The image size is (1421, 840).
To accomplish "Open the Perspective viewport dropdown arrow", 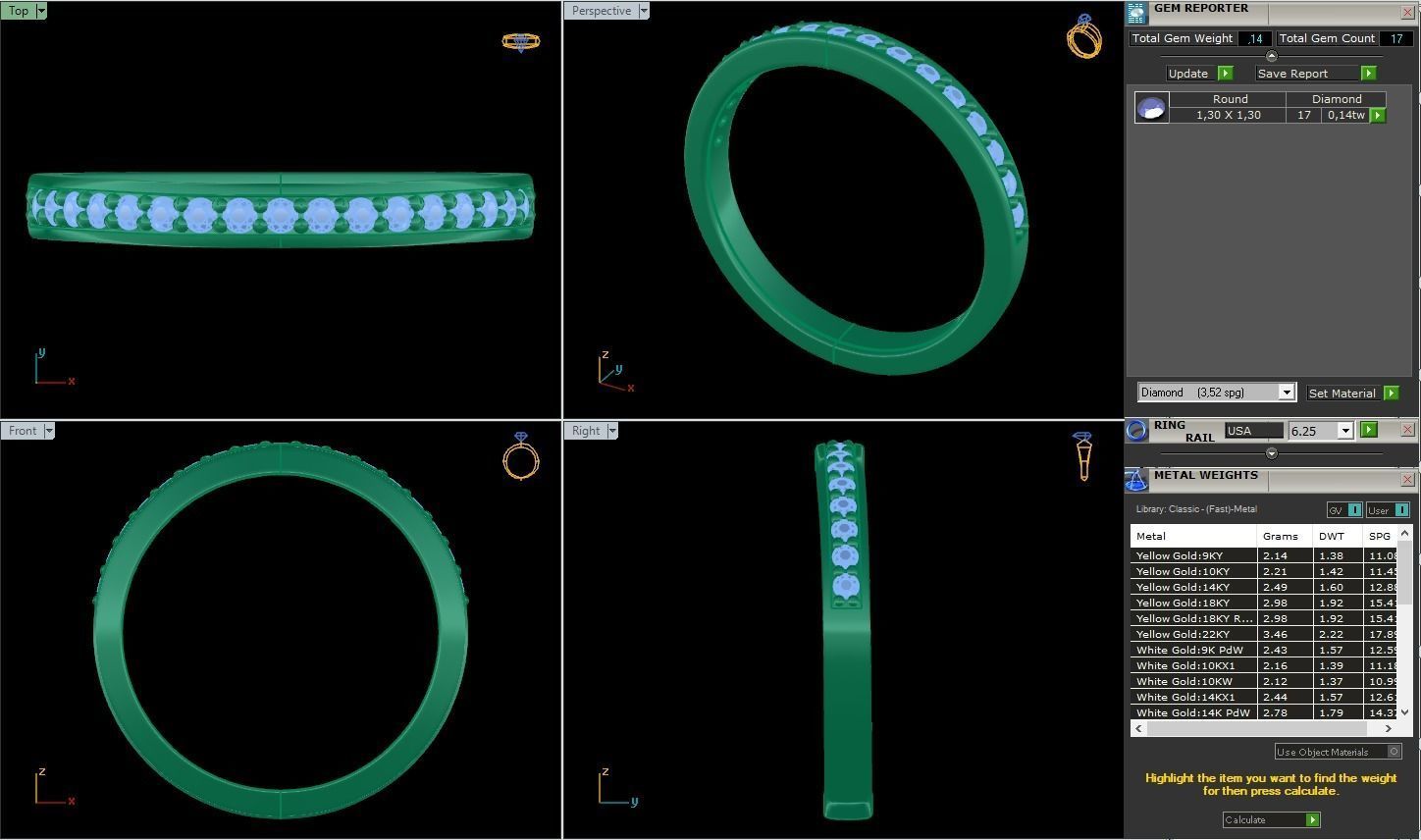I will (x=644, y=11).
